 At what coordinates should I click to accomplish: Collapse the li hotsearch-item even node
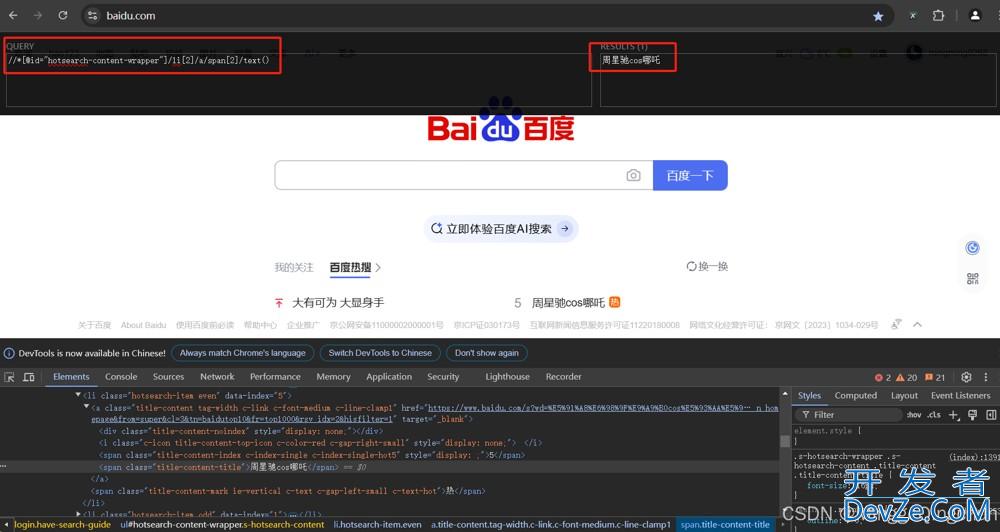[78, 395]
